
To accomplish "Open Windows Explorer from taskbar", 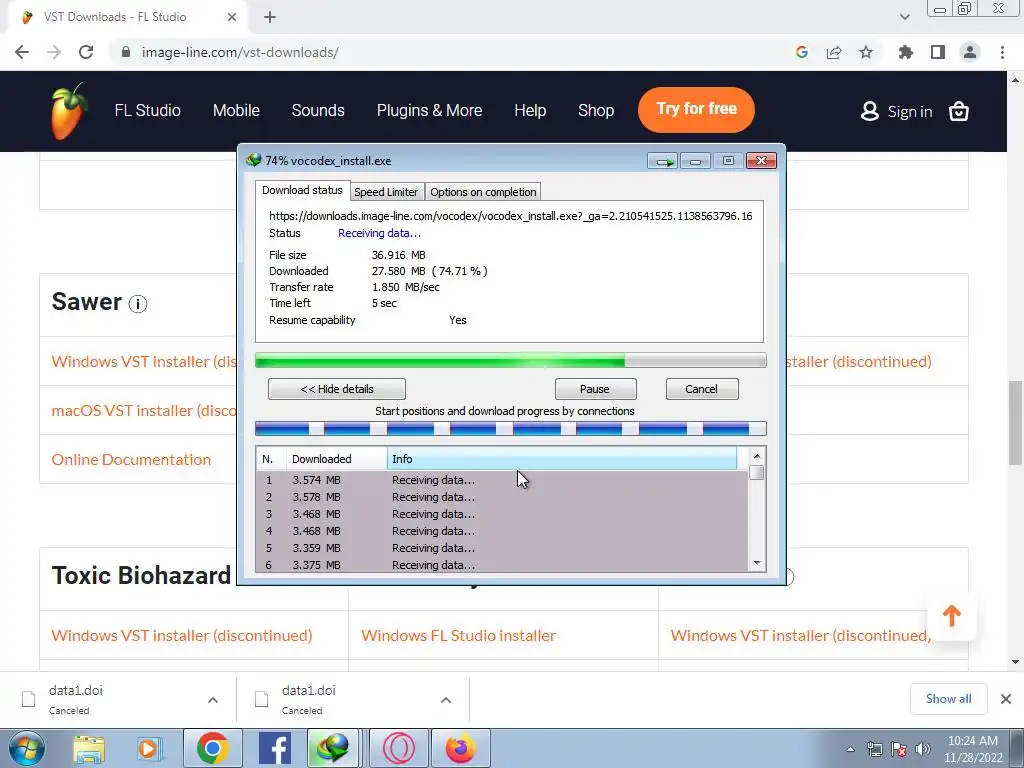I will coord(89,748).
